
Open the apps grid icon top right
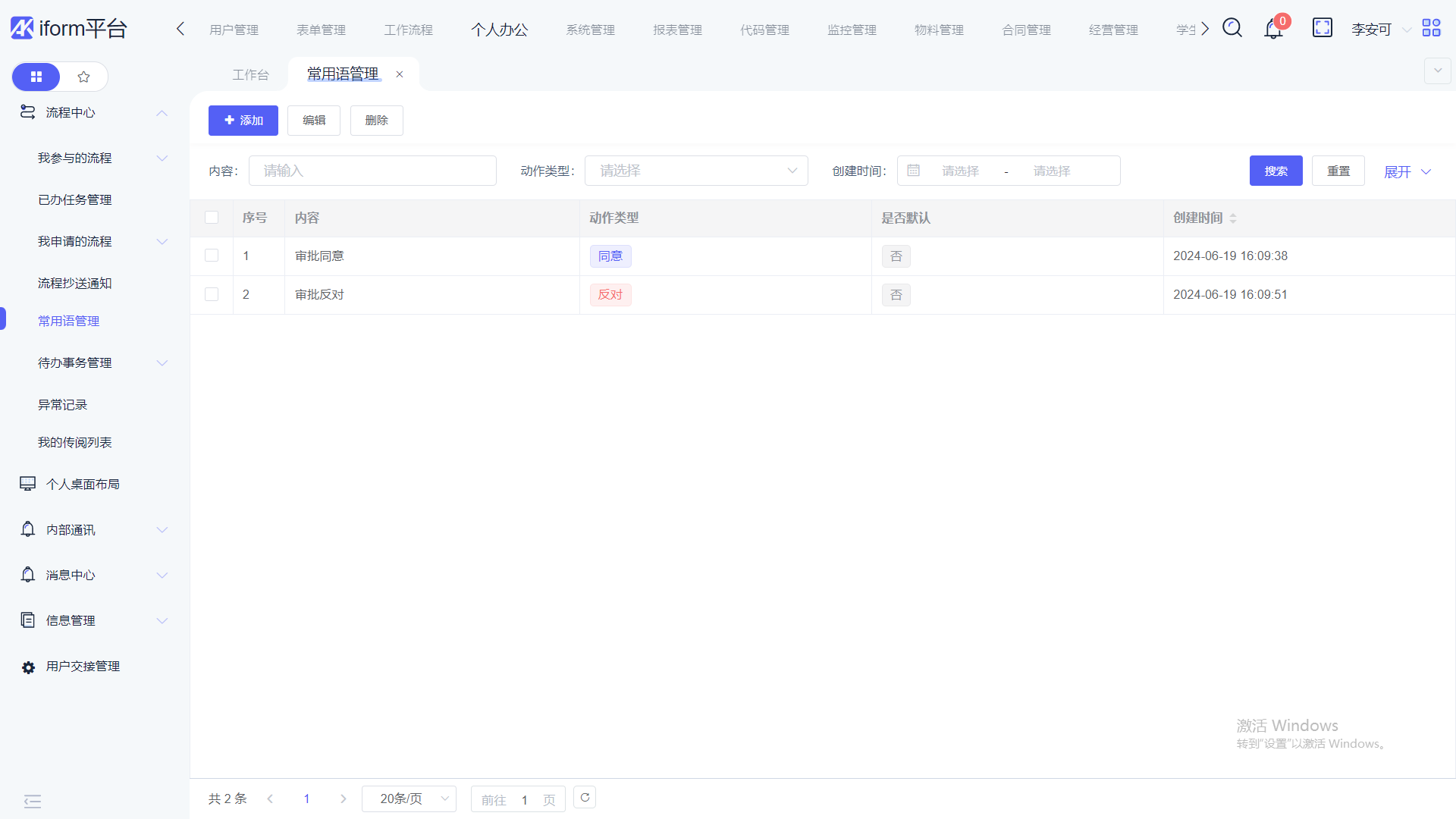tap(1431, 28)
